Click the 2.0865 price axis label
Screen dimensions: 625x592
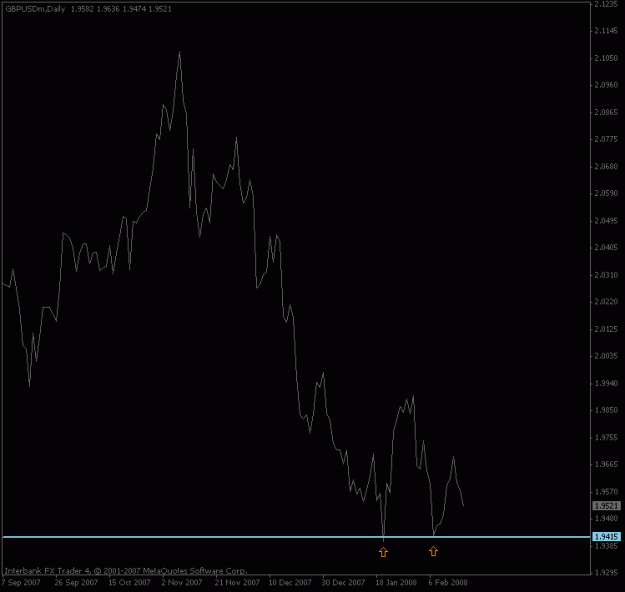pyautogui.click(x=606, y=112)
